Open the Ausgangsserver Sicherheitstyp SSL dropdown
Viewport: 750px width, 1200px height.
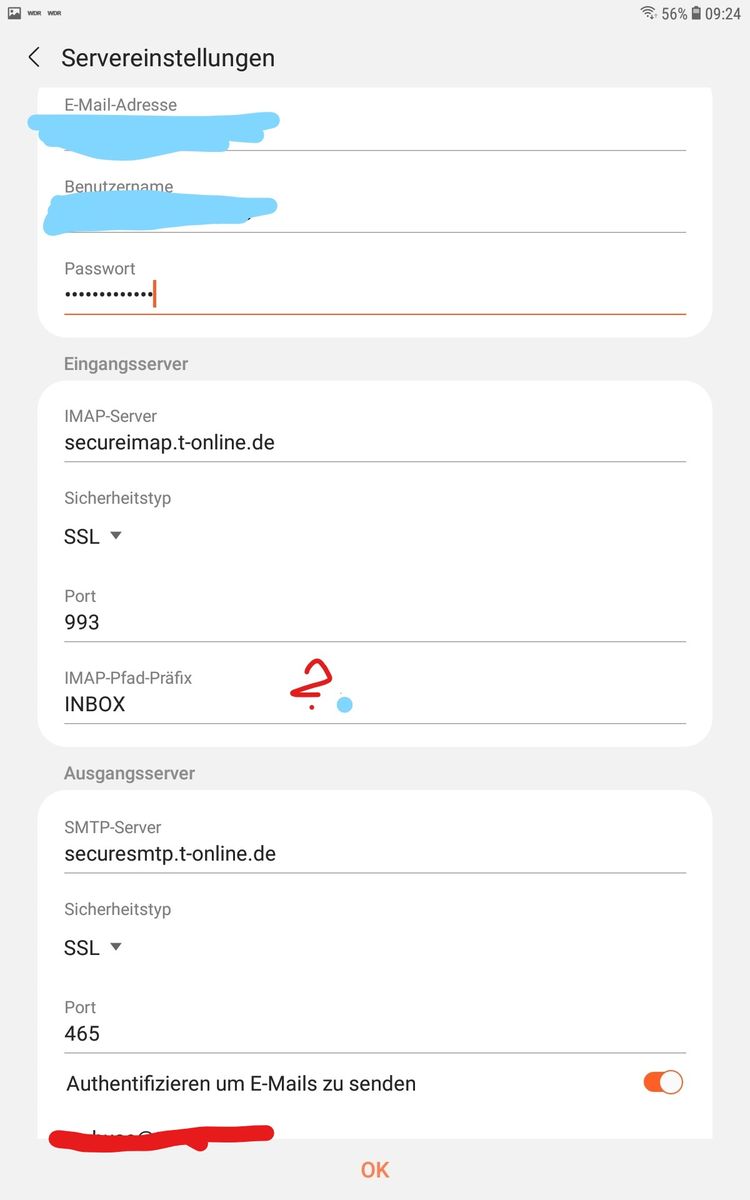93,947
